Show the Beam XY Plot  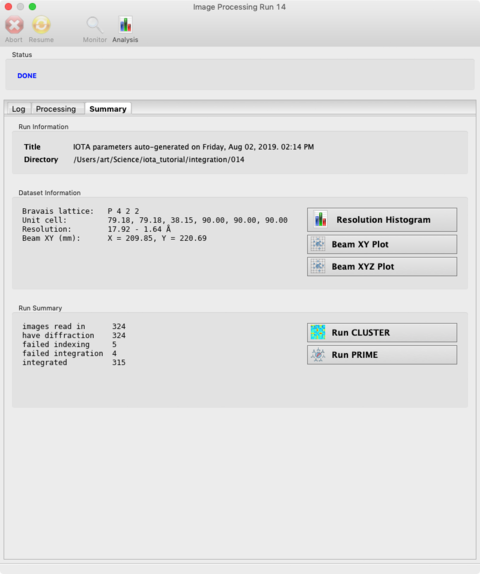click(x=382, y=244)
